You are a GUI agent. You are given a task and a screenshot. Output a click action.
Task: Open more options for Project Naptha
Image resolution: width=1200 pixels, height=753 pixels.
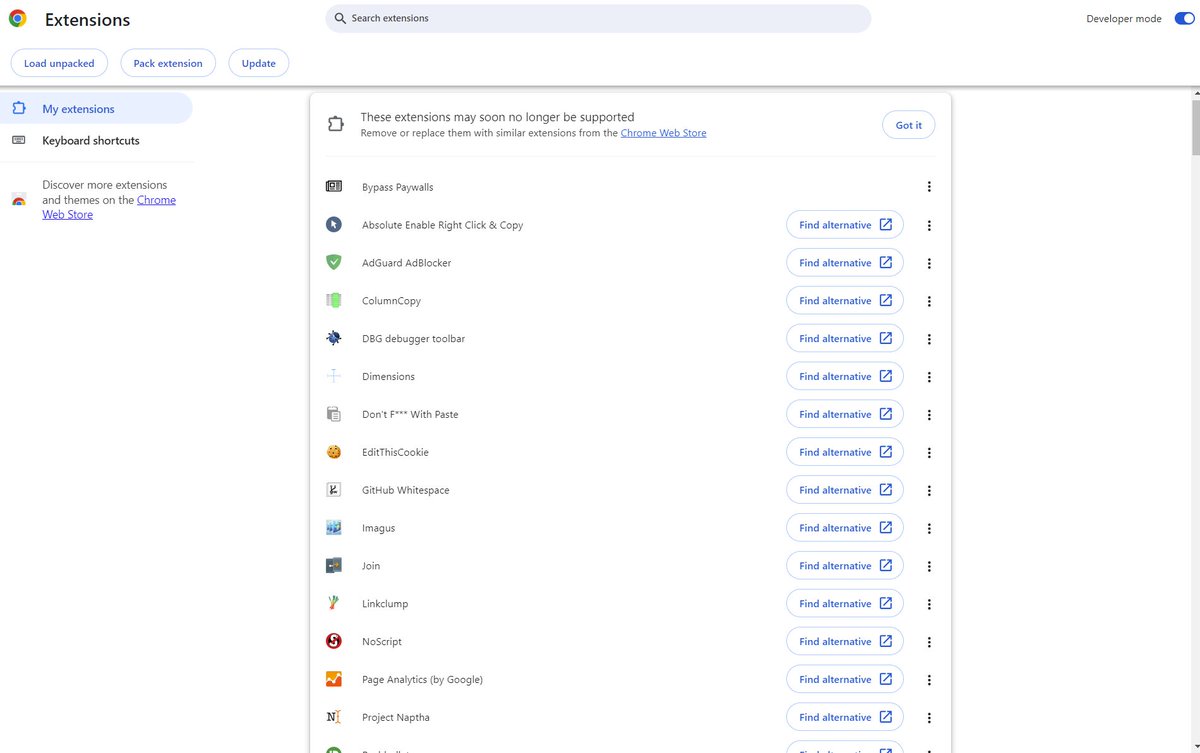pyautogui.click(x=929, y=717)
